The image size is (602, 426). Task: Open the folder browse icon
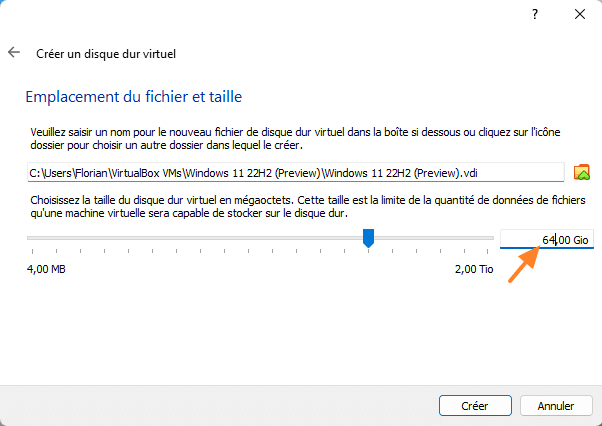click(582, 172)
